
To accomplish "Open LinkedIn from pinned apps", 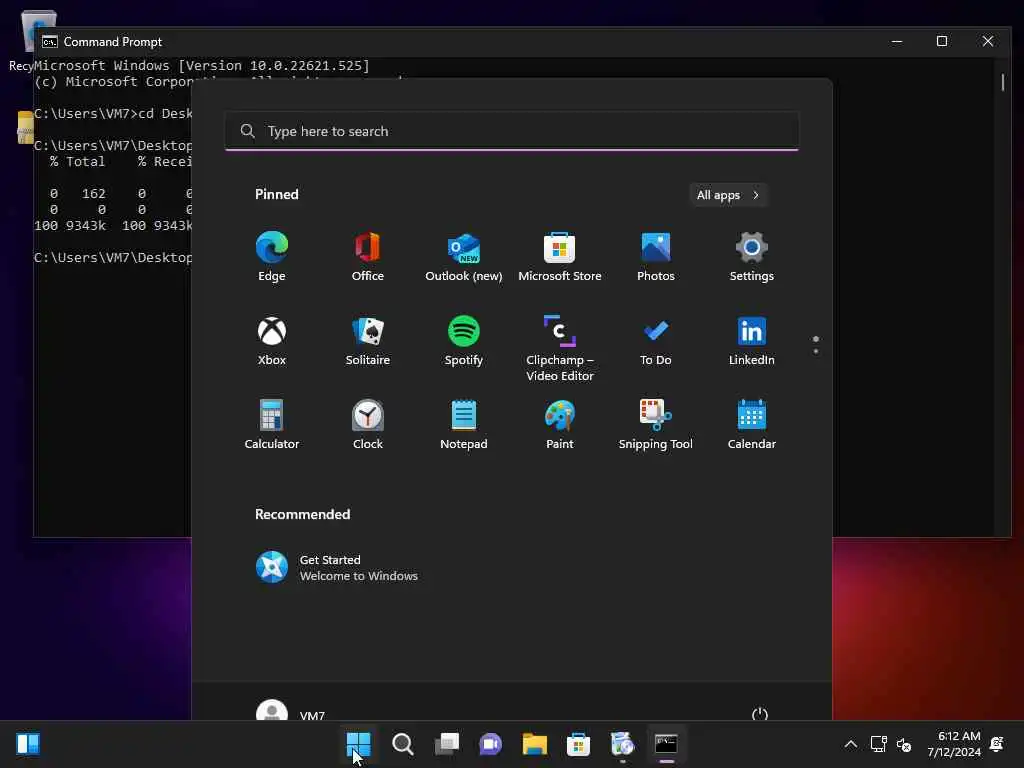I will coord(752,340).
